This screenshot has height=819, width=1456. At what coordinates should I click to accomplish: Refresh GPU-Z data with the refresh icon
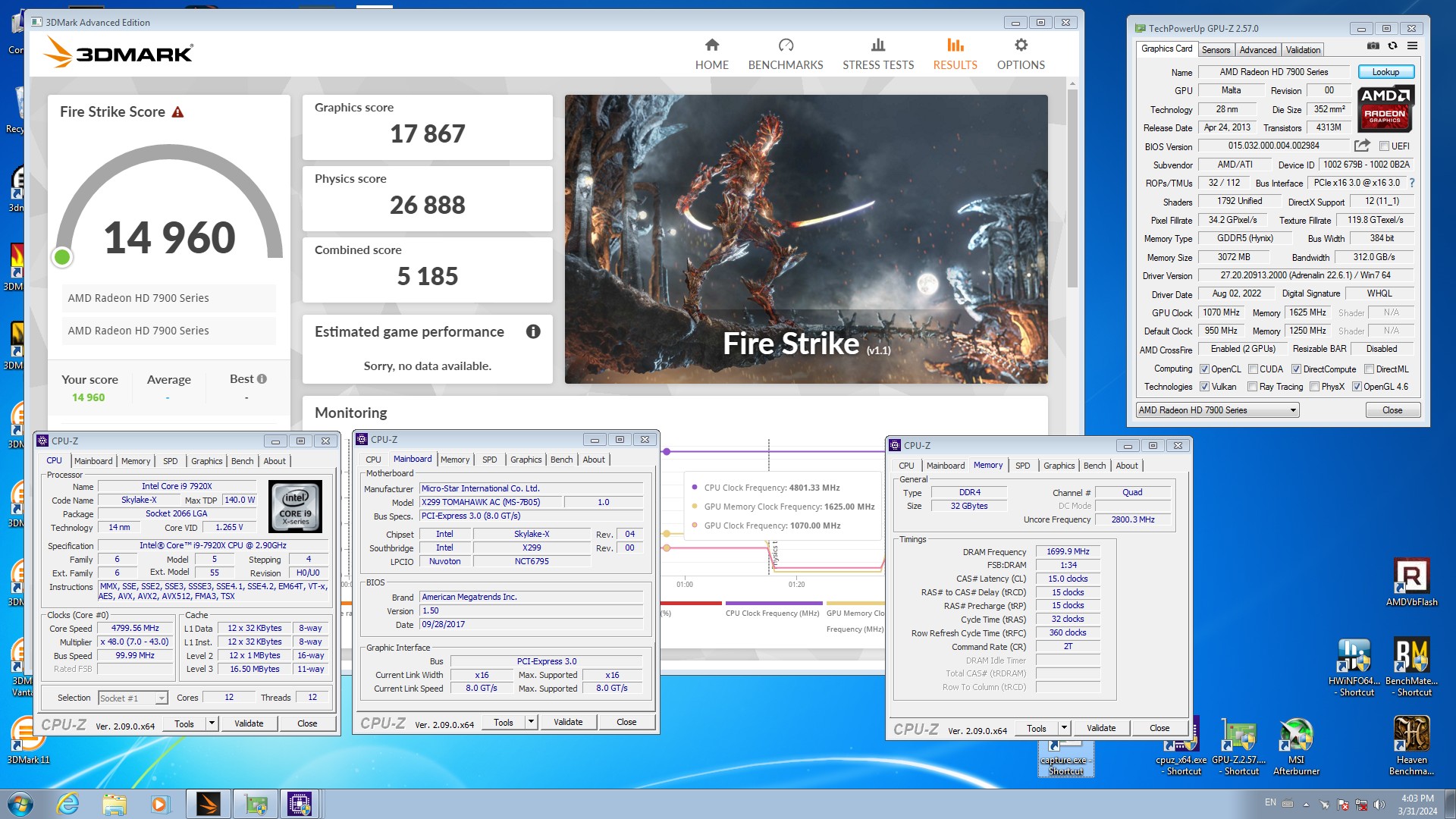tap(1392, 46)
